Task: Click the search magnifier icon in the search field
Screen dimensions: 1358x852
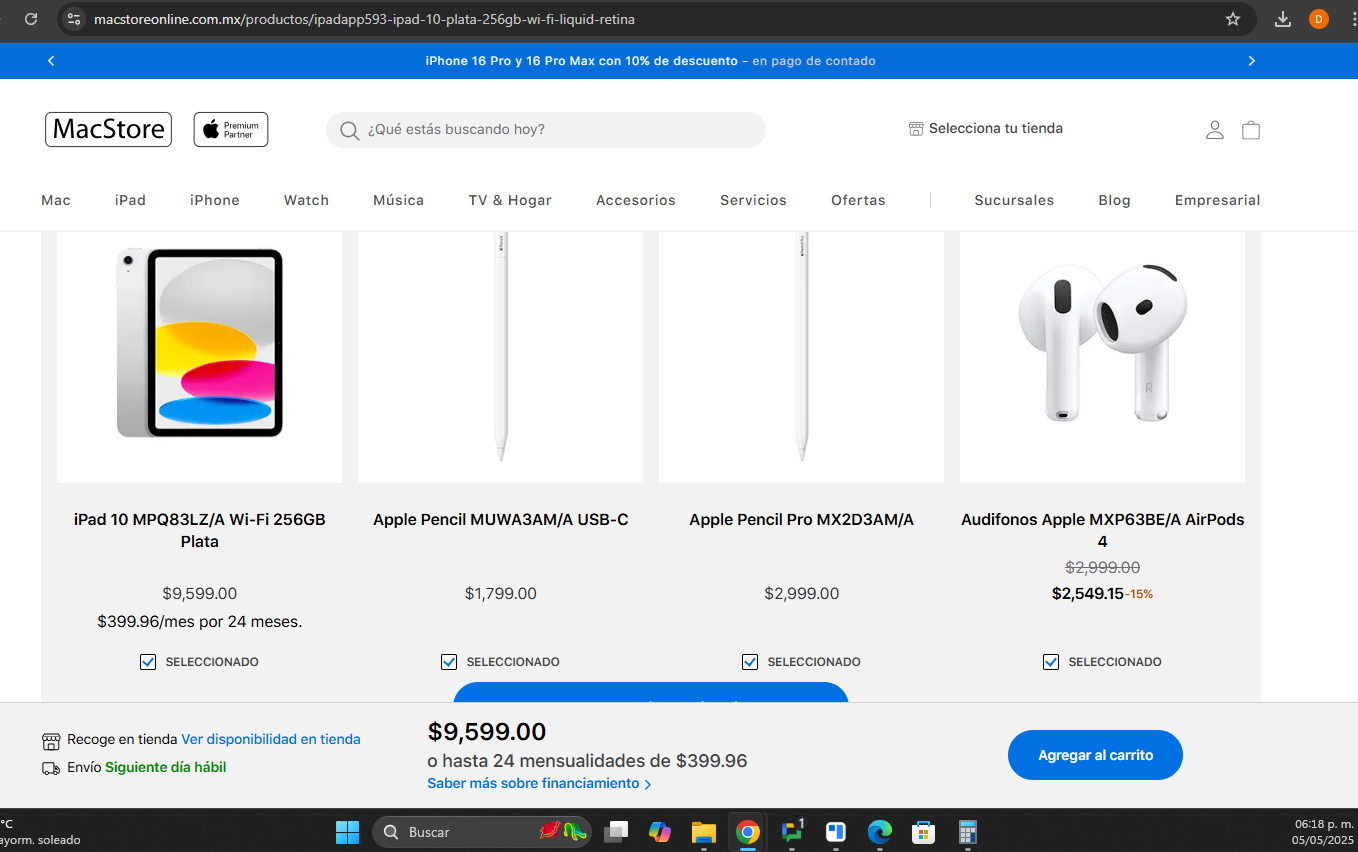Action: (x=349, y=130)
